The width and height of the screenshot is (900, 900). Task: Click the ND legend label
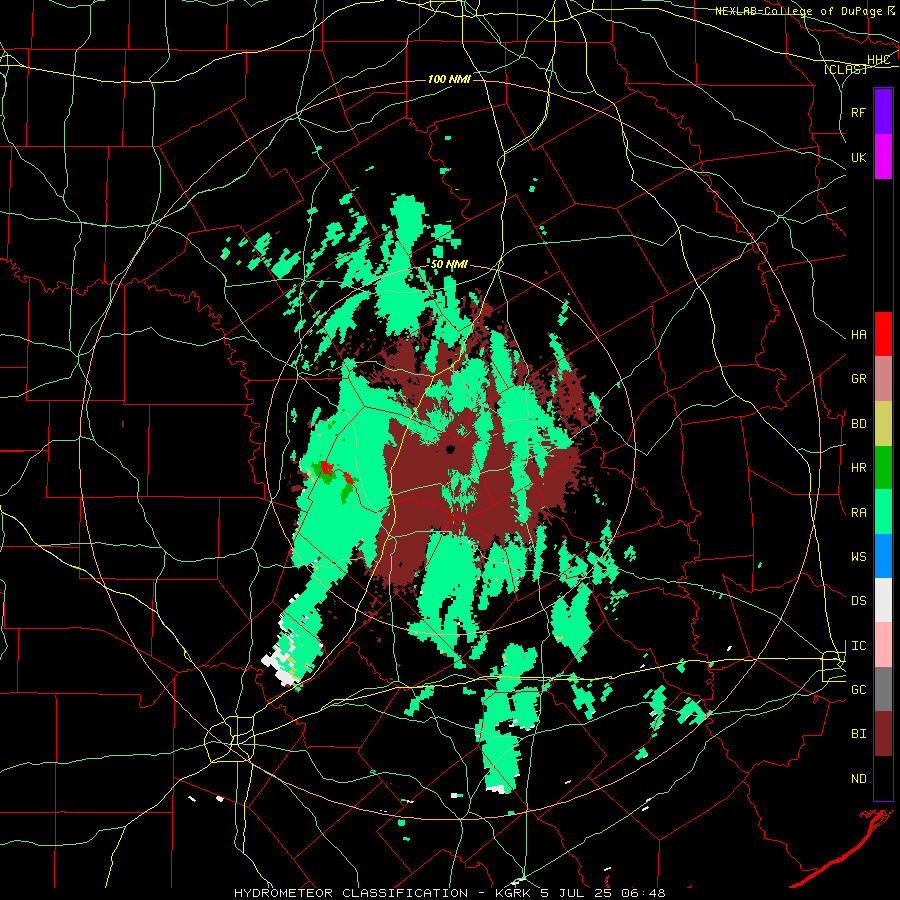(858, 778)
